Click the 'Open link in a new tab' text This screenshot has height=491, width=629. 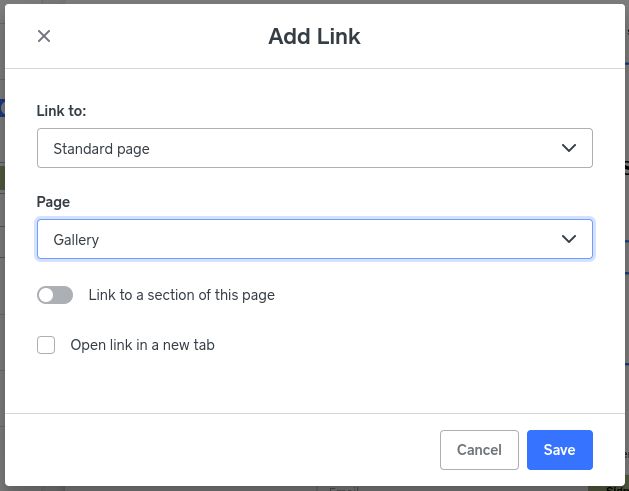pos(142,345)
